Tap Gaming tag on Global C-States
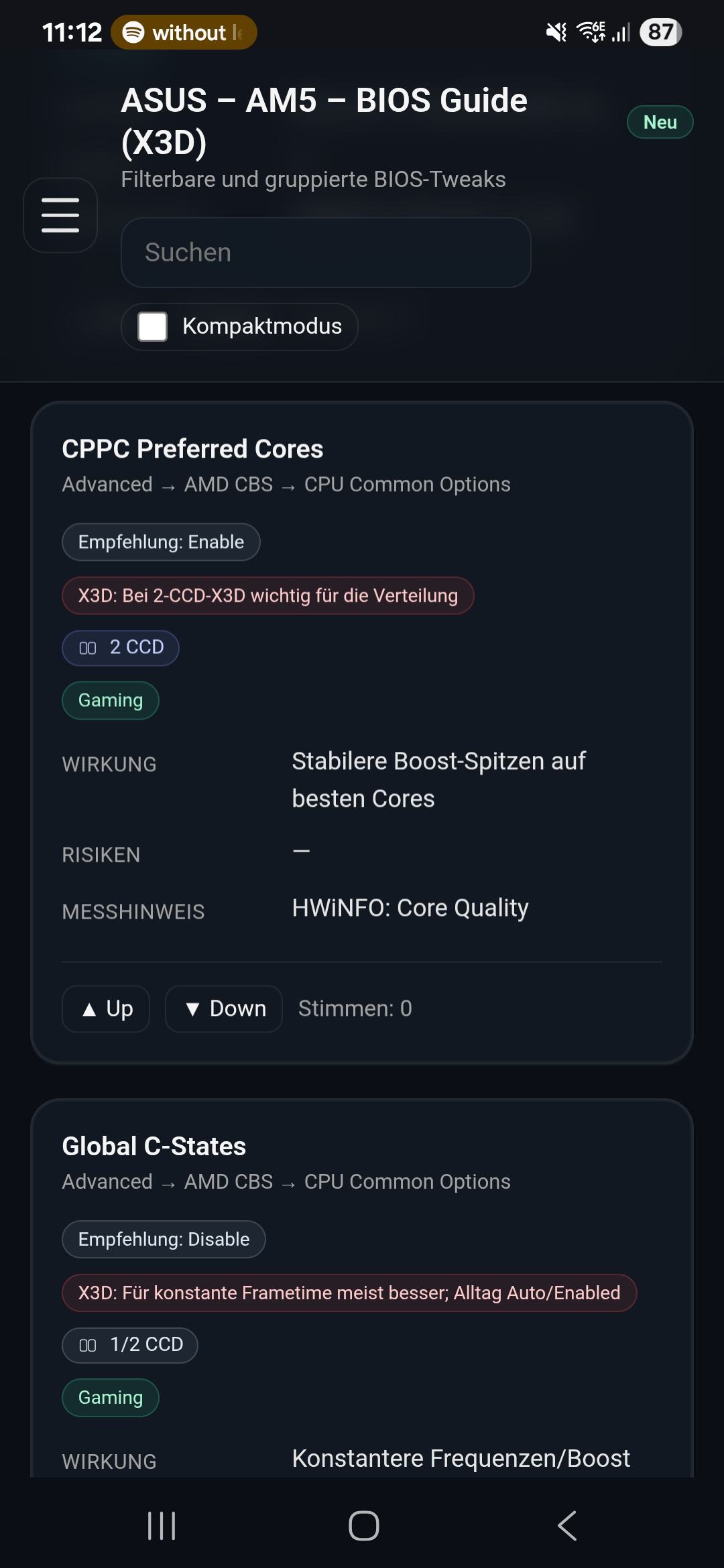The width and height of the screenshot is (724, 1568). [111, 1397]
